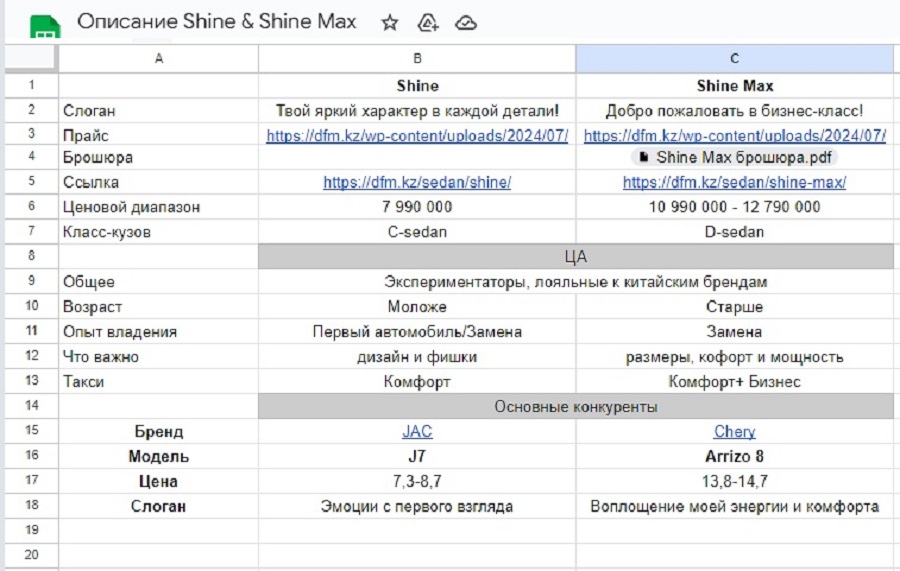Check the cloud document status icon
Image resolution: width=900 pixels, height=571 pixels.
pos(465,23)
